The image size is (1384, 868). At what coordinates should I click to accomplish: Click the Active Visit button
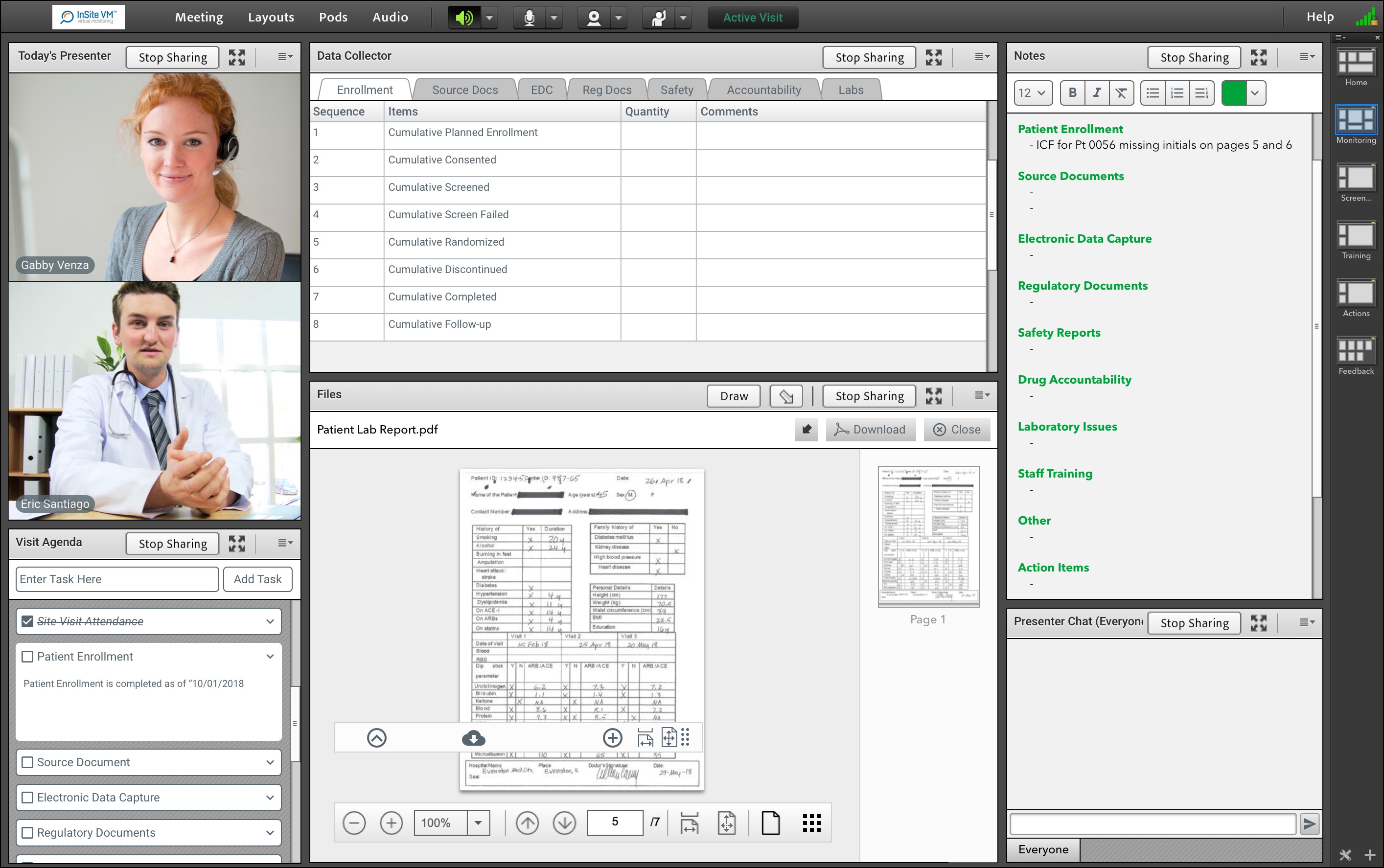point(753,18)
